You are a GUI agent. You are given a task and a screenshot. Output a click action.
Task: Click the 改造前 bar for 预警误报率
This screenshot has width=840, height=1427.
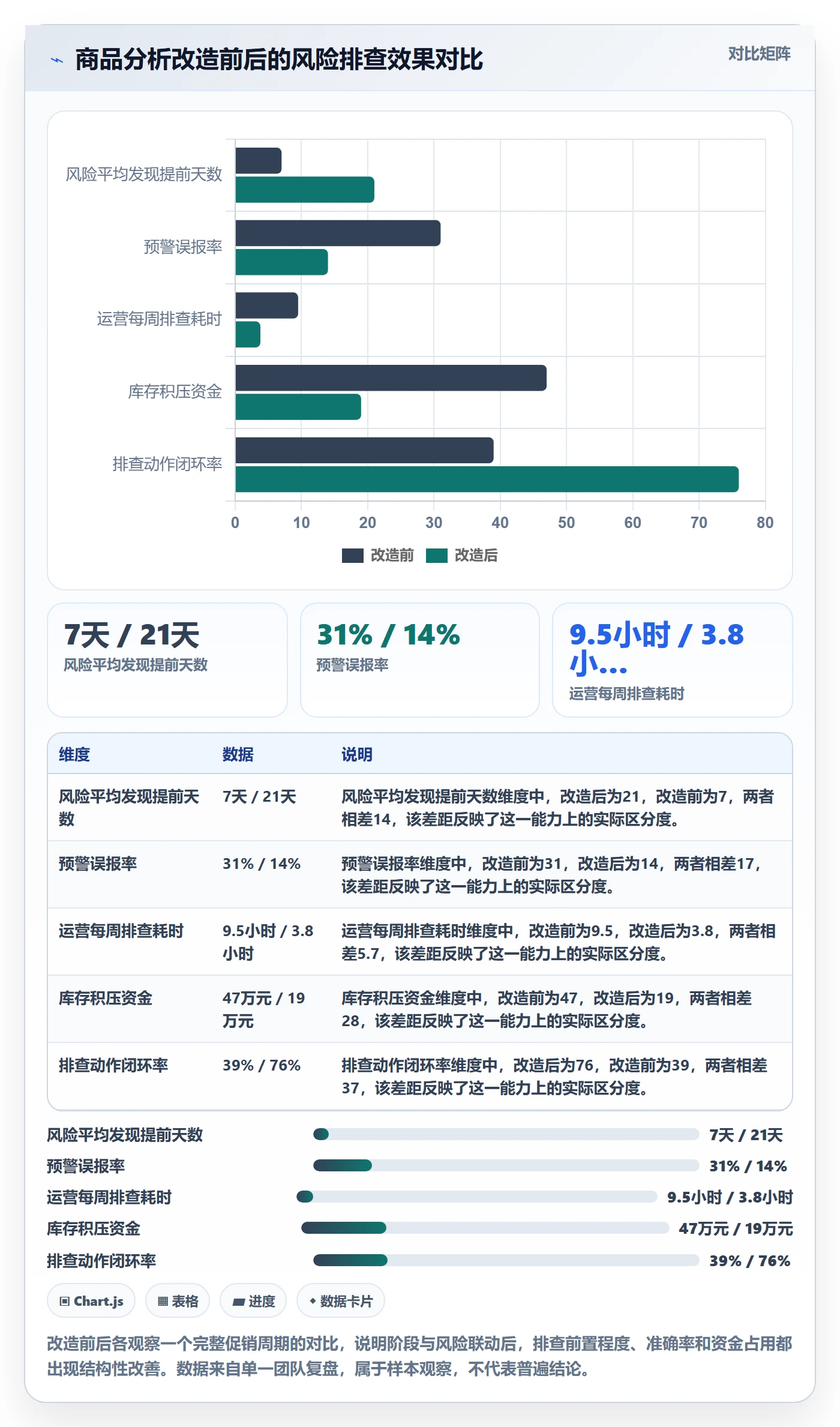(338, 233)
